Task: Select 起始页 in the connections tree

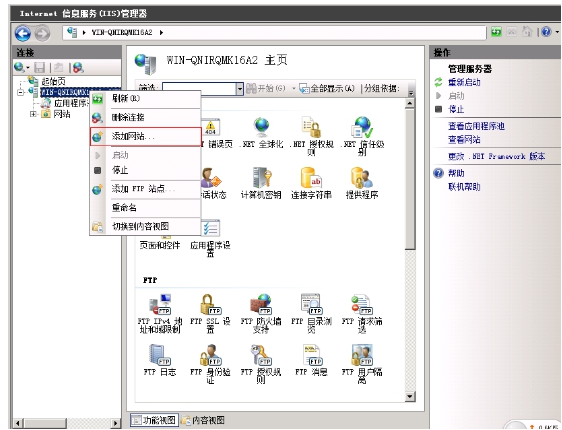Action: pos(53,81)
